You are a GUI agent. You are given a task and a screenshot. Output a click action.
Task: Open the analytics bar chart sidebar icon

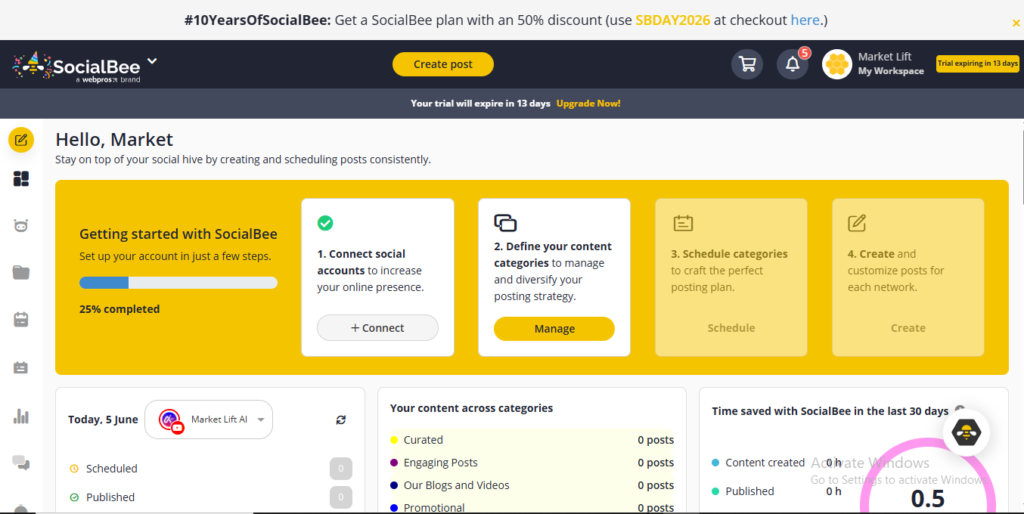pyautogui.click(x=21, y=416)
